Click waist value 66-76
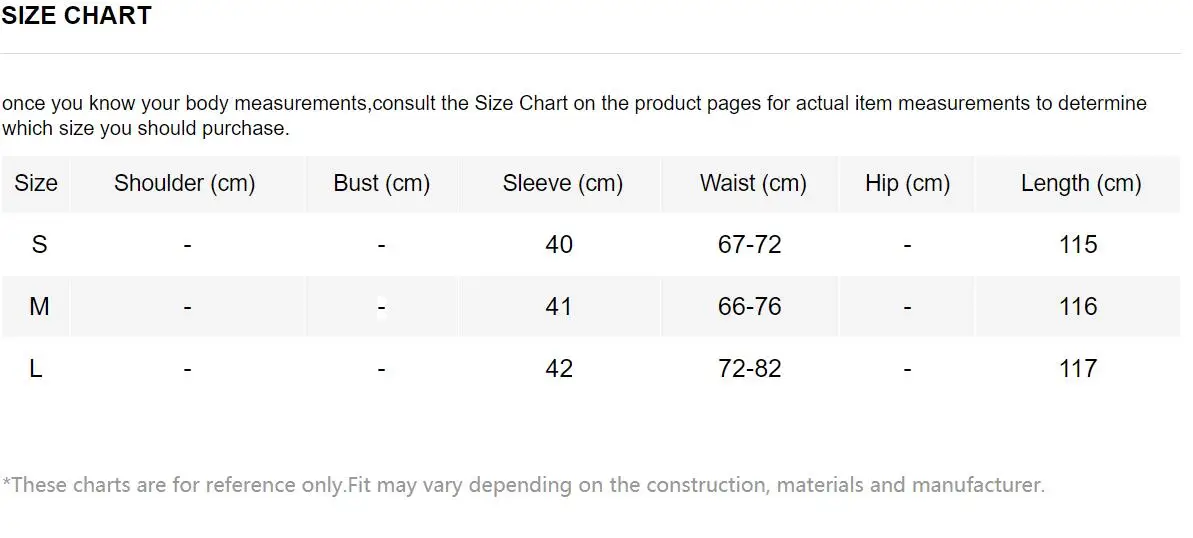The width and height of the screenshot is (1193, 538). point(749,306)
